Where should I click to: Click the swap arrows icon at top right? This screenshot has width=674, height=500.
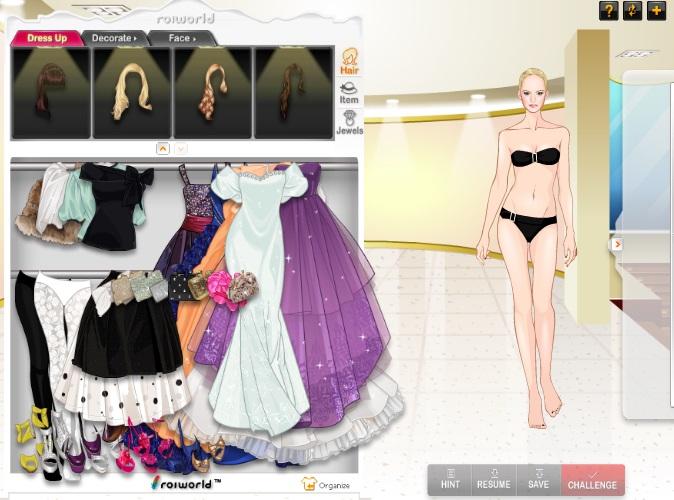point(631,11)
